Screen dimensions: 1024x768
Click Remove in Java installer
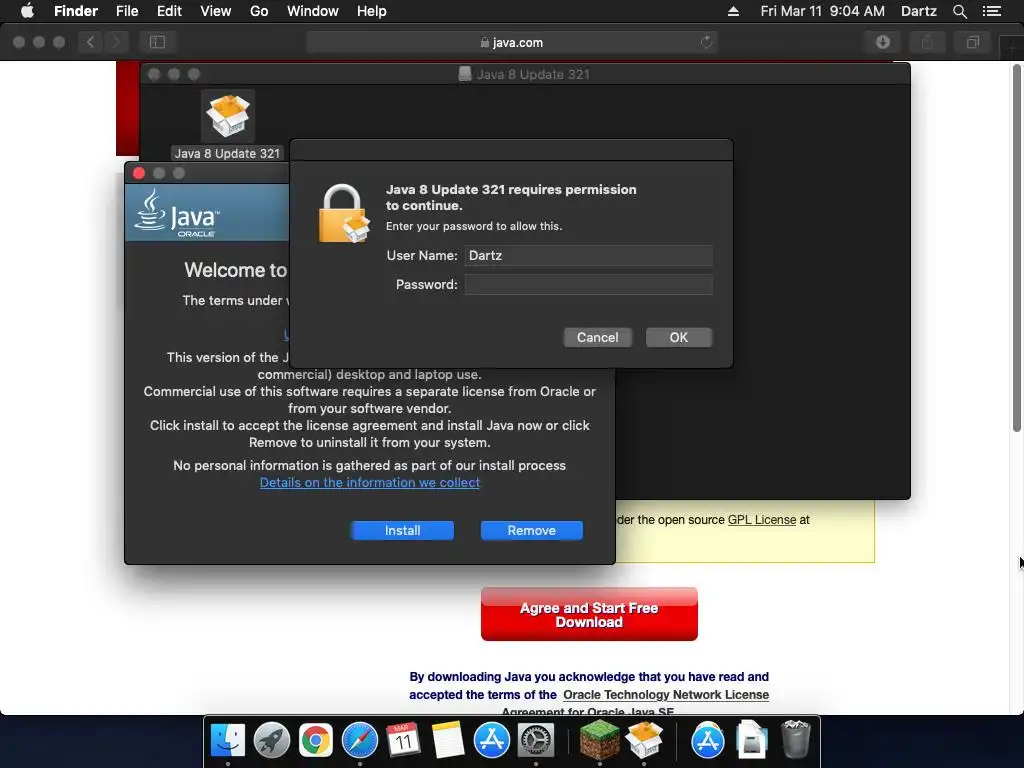[532, 530]
